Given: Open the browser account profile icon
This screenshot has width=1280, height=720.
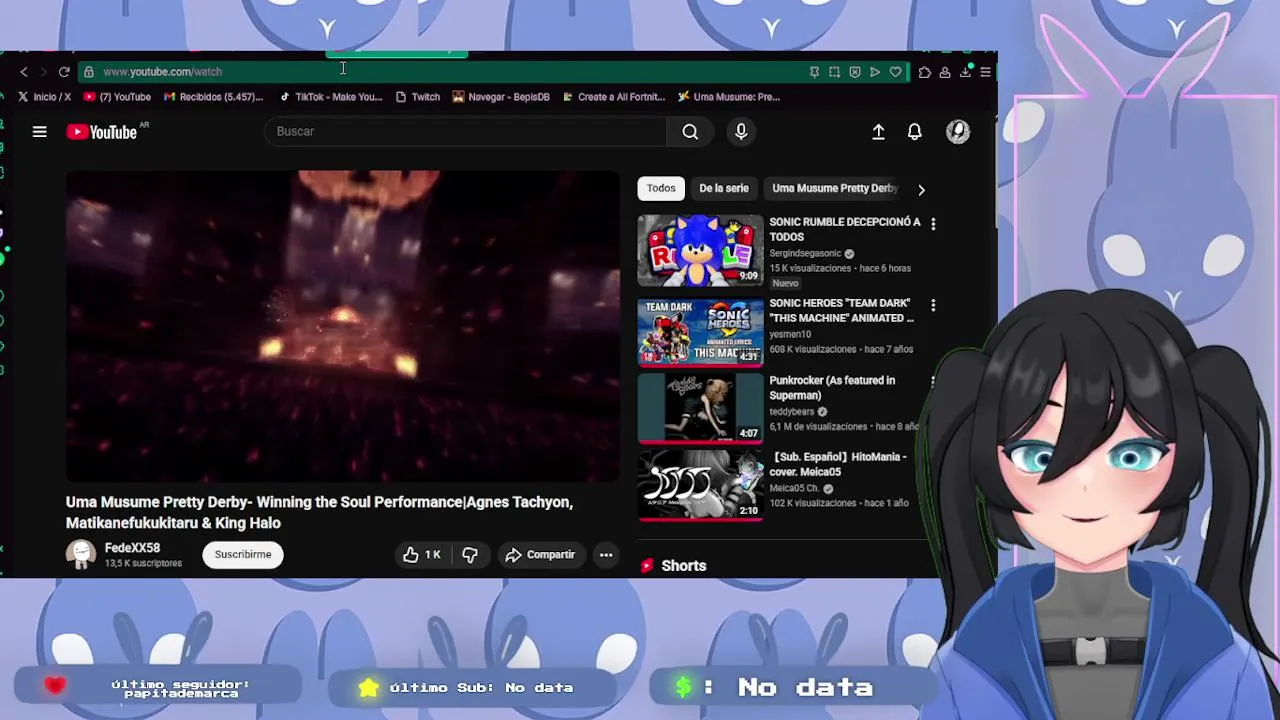Looking at the screenshot, I should coord(944,72).
